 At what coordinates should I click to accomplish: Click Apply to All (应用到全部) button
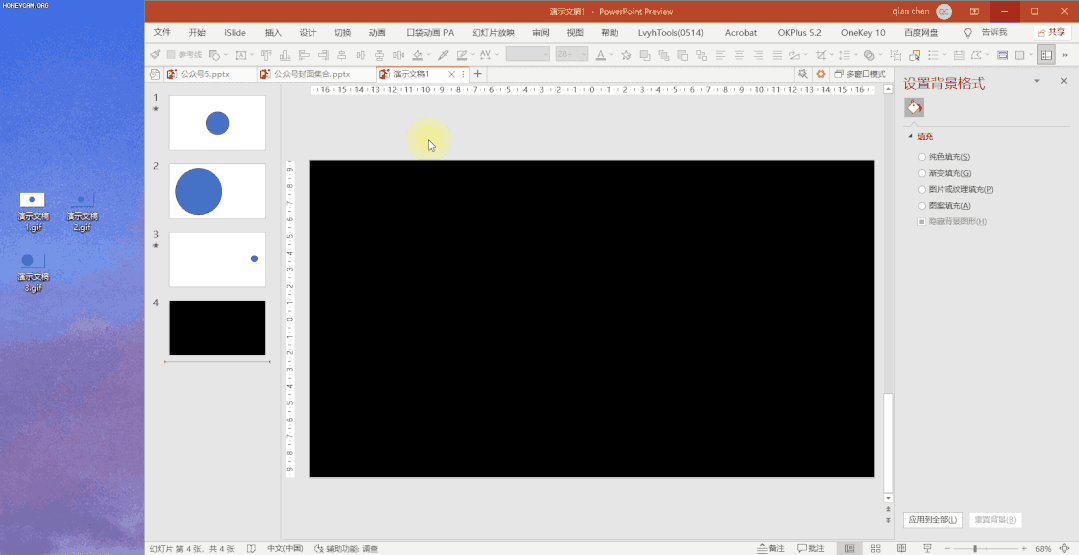932,519
